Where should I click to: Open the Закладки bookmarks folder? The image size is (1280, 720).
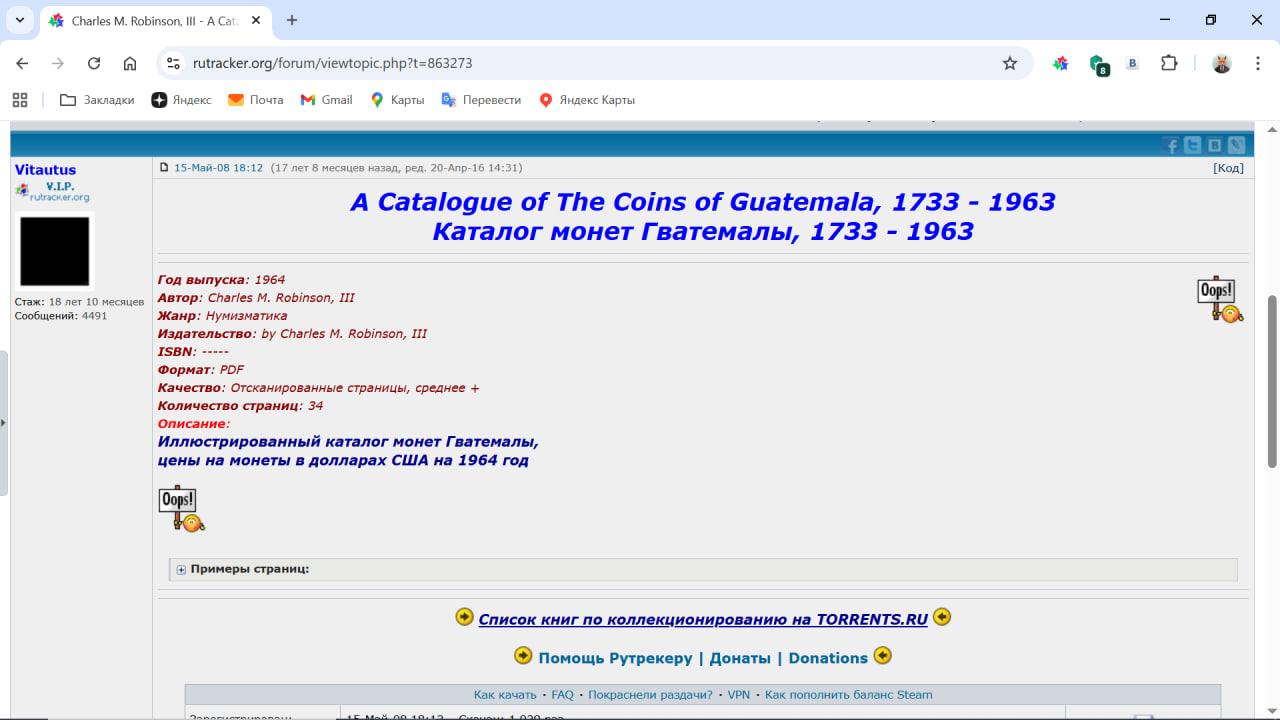(97, 100)
